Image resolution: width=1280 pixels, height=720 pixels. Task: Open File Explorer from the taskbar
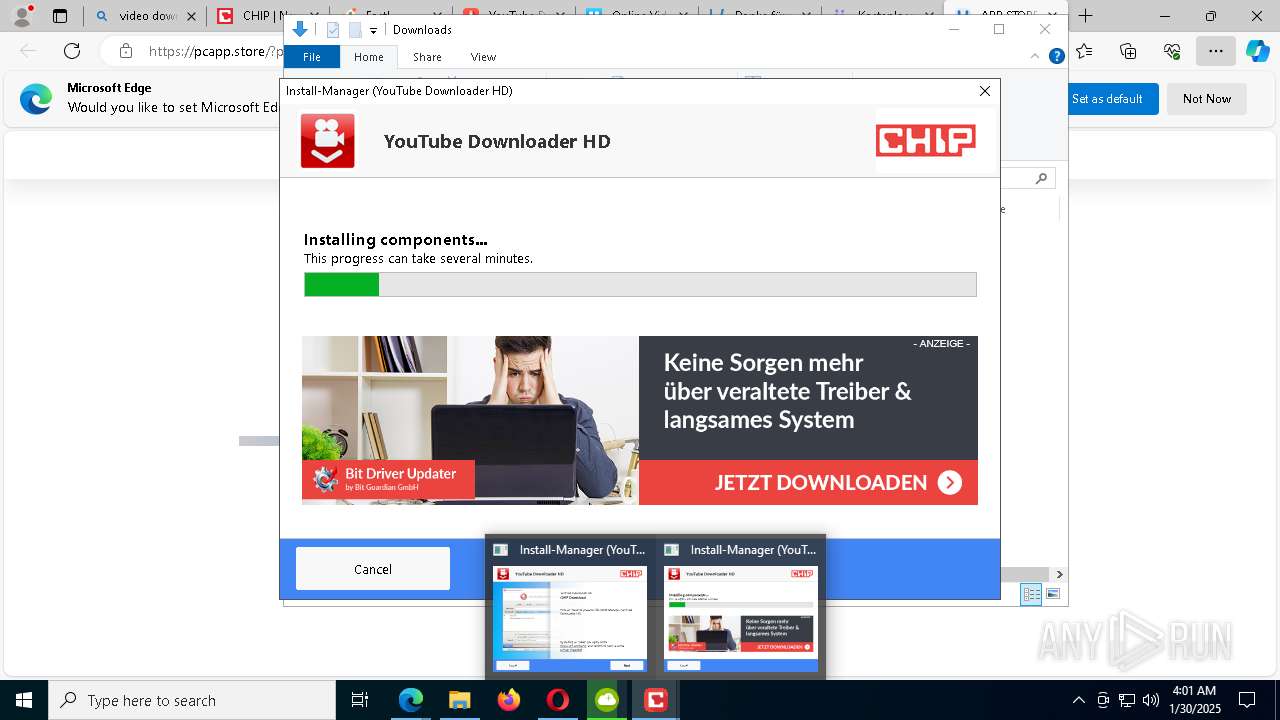click(x=459, y=700)
